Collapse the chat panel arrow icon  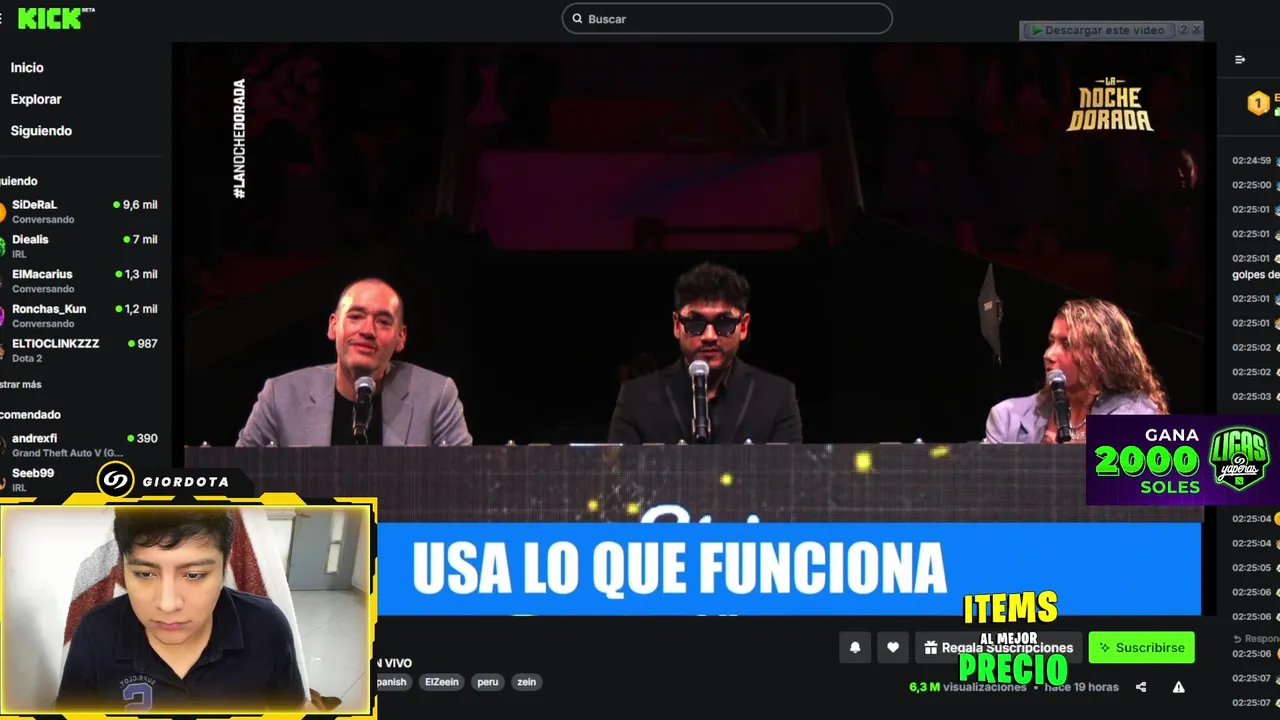[x=1240, y=60]
